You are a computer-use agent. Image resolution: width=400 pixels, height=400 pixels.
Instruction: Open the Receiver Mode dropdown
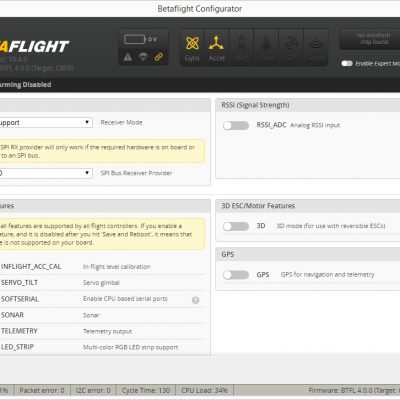46,122
